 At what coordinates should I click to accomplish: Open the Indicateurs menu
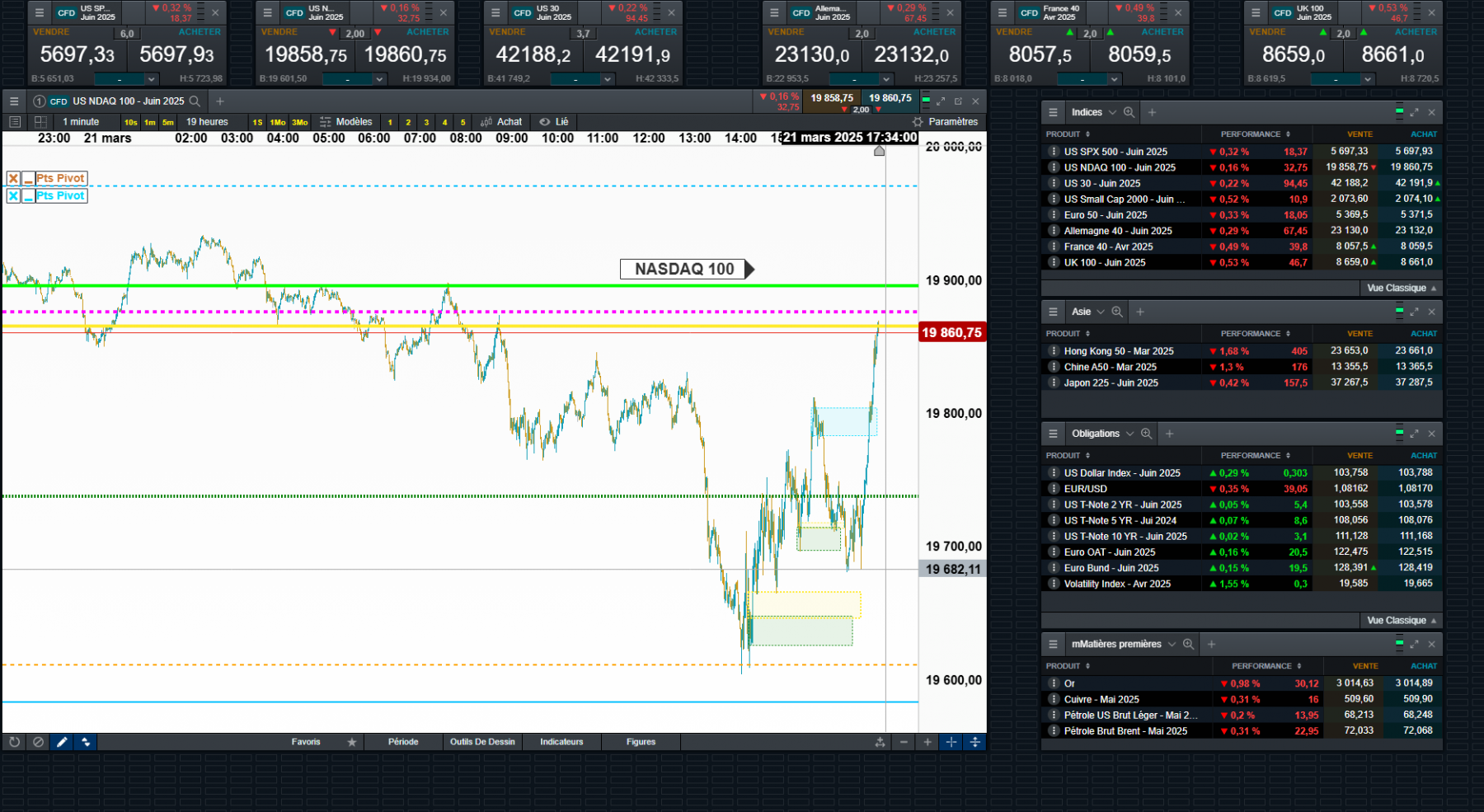pyautogui.click(x=561, y=742)
